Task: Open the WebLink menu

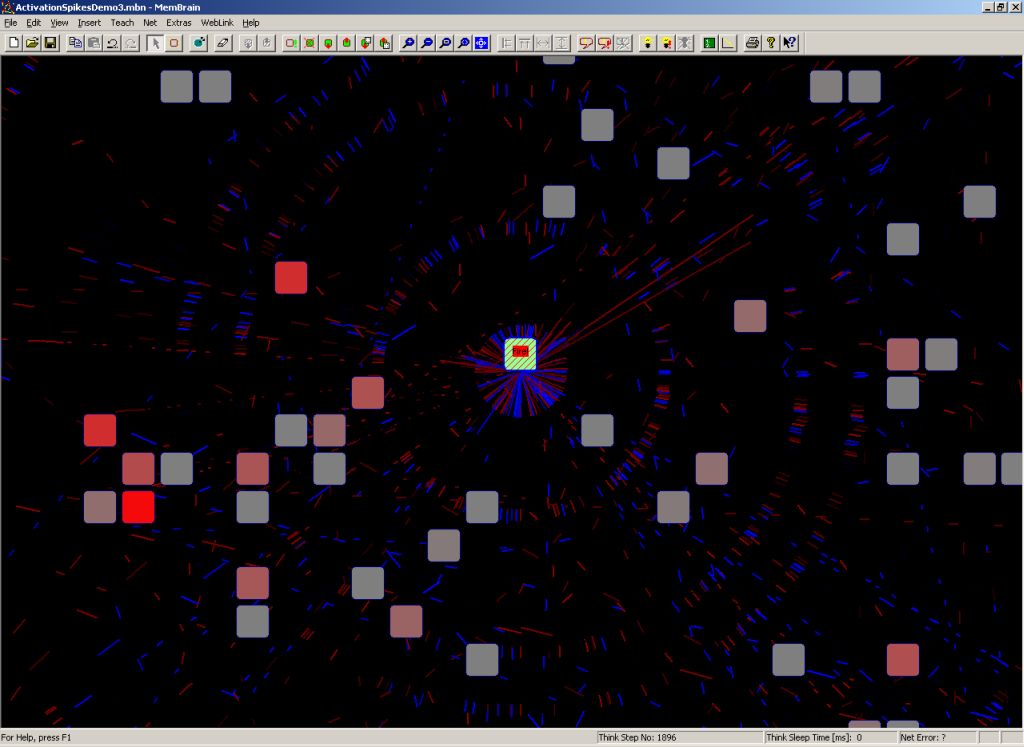Action: [216, 22]
